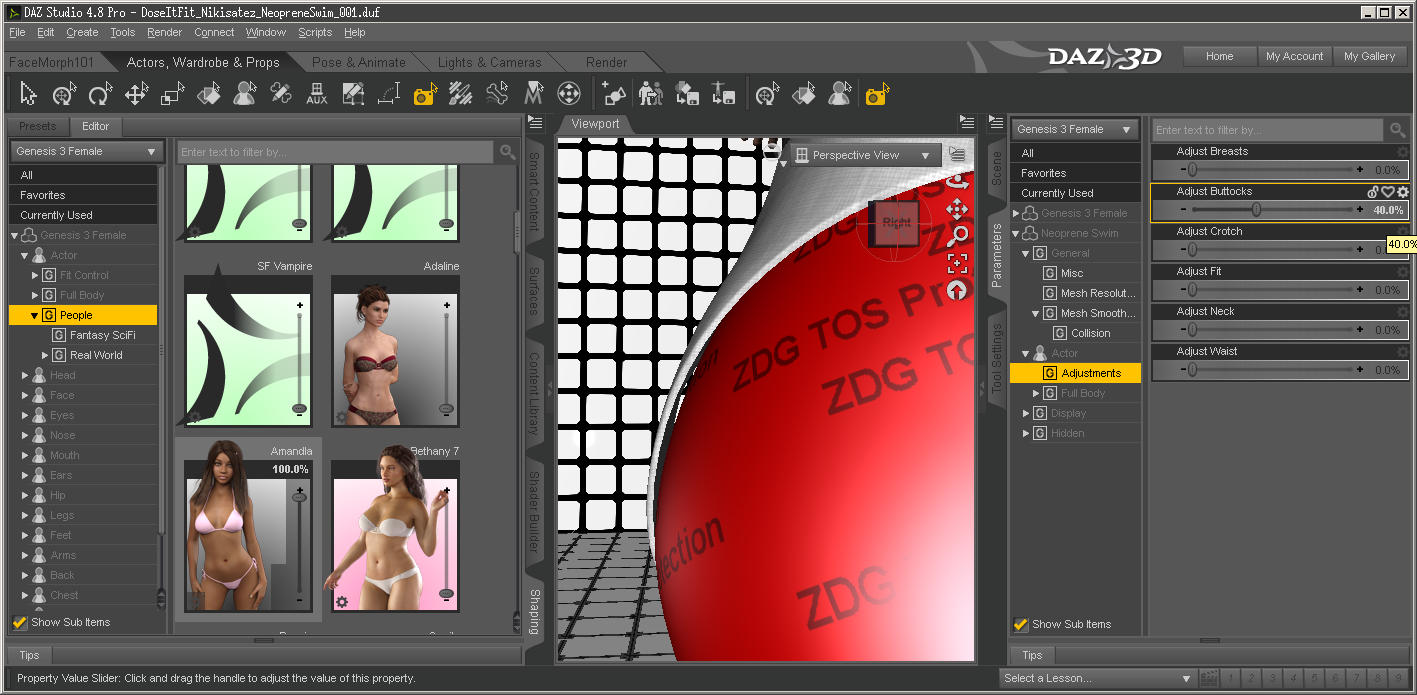The height and width of the screenshot is (695, 1417).
Task: Toggle Show Sub Items in Shaping pane
Action: pos(19,622)
